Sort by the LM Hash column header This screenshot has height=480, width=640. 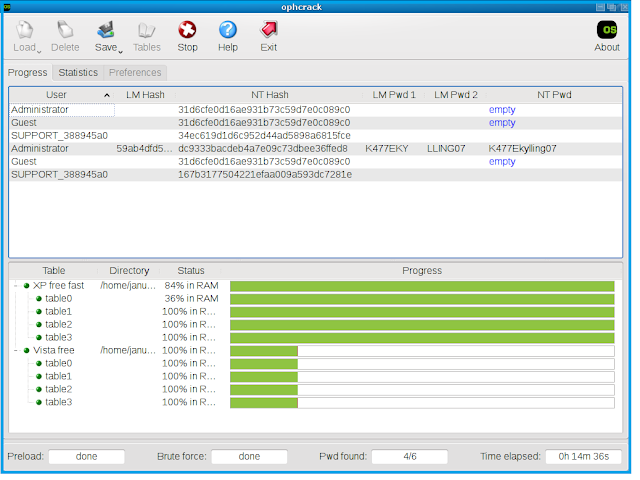pos(145,95)
